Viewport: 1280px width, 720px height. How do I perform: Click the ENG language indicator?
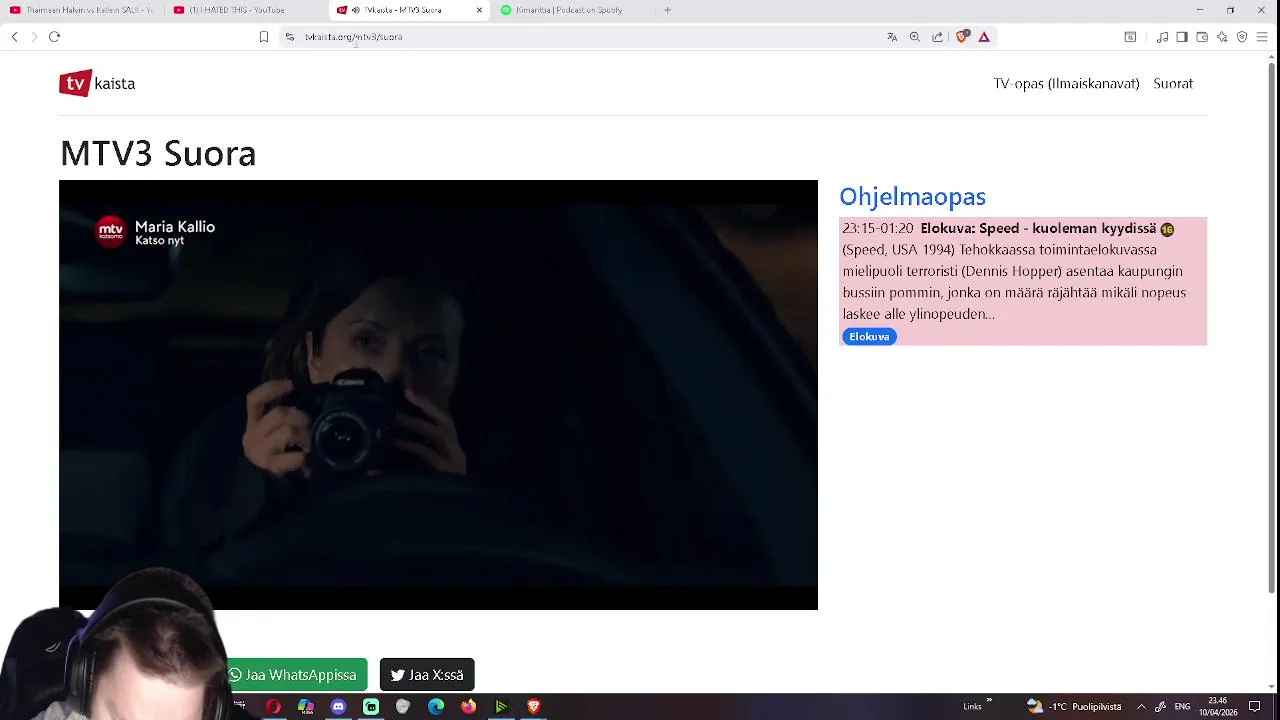point(1183,707)
